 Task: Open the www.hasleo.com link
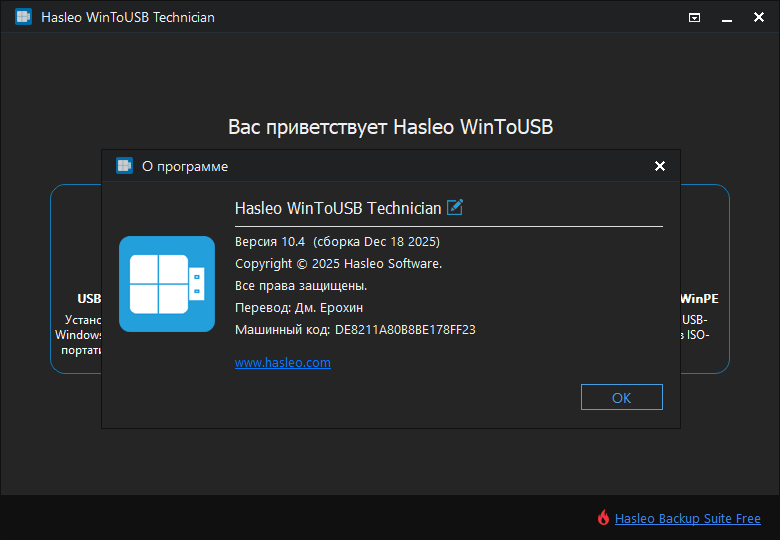tap(283, 363)
